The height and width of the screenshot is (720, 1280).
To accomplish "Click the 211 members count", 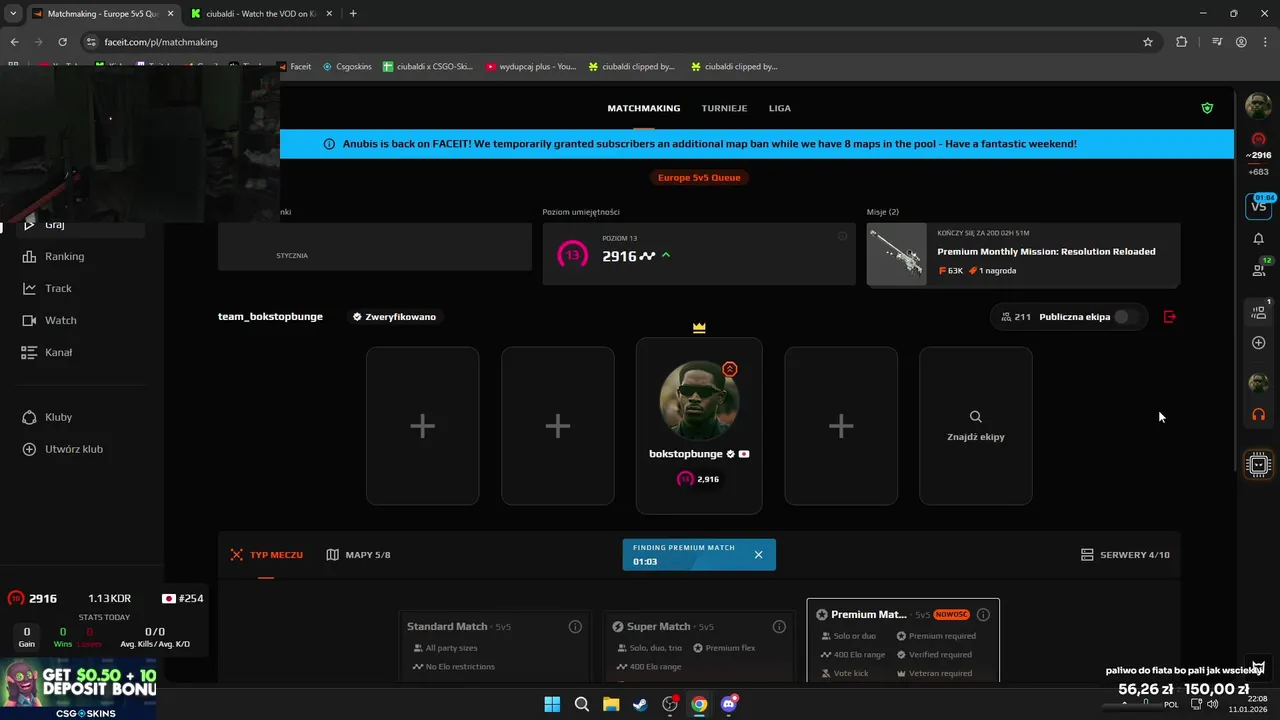I will click(1015, 317).
